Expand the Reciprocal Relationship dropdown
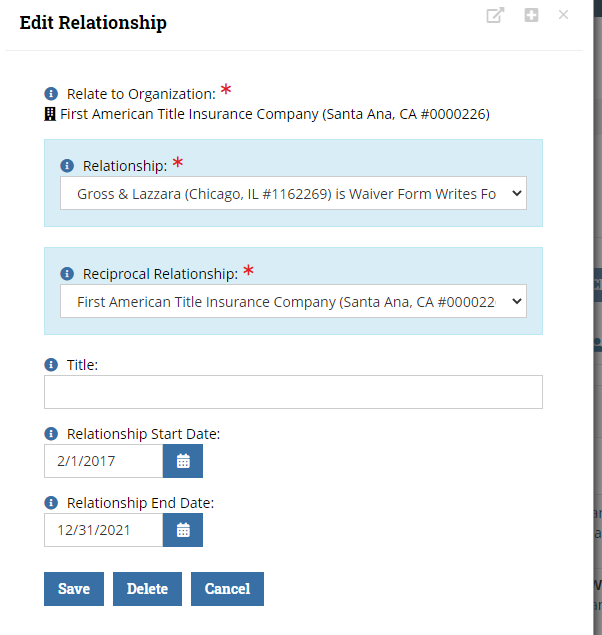The image size is (602, 635). point(294,301)
